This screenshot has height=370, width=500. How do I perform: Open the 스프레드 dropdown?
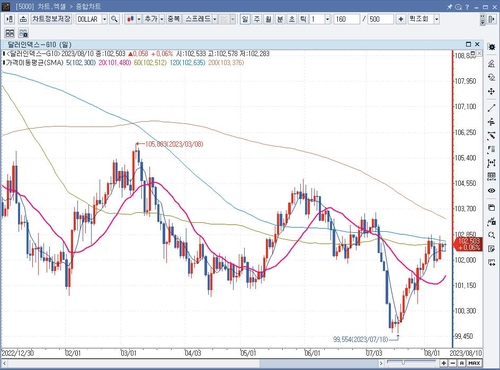pos(215,19)
